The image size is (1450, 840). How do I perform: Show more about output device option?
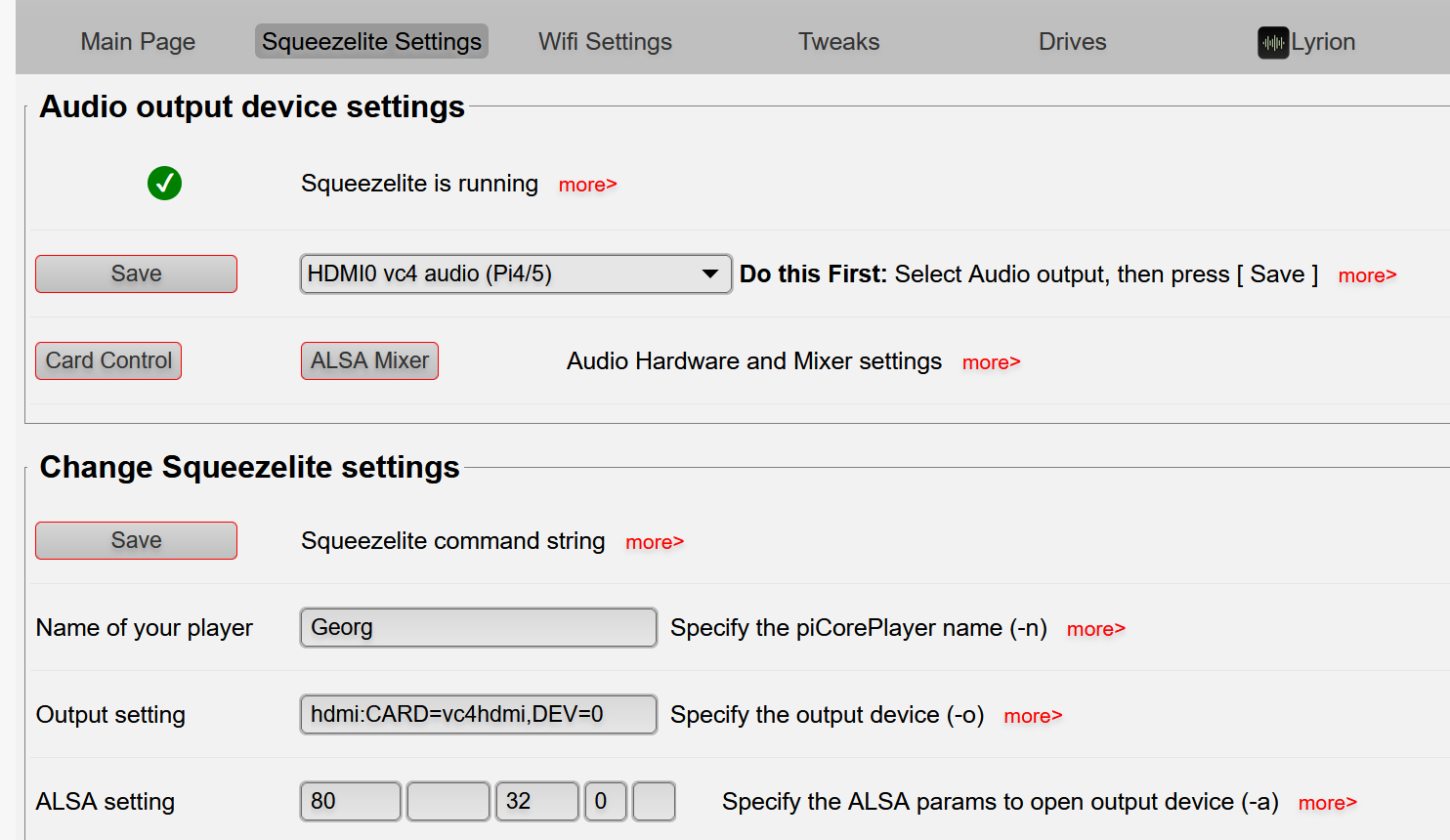pos(1033,716)
